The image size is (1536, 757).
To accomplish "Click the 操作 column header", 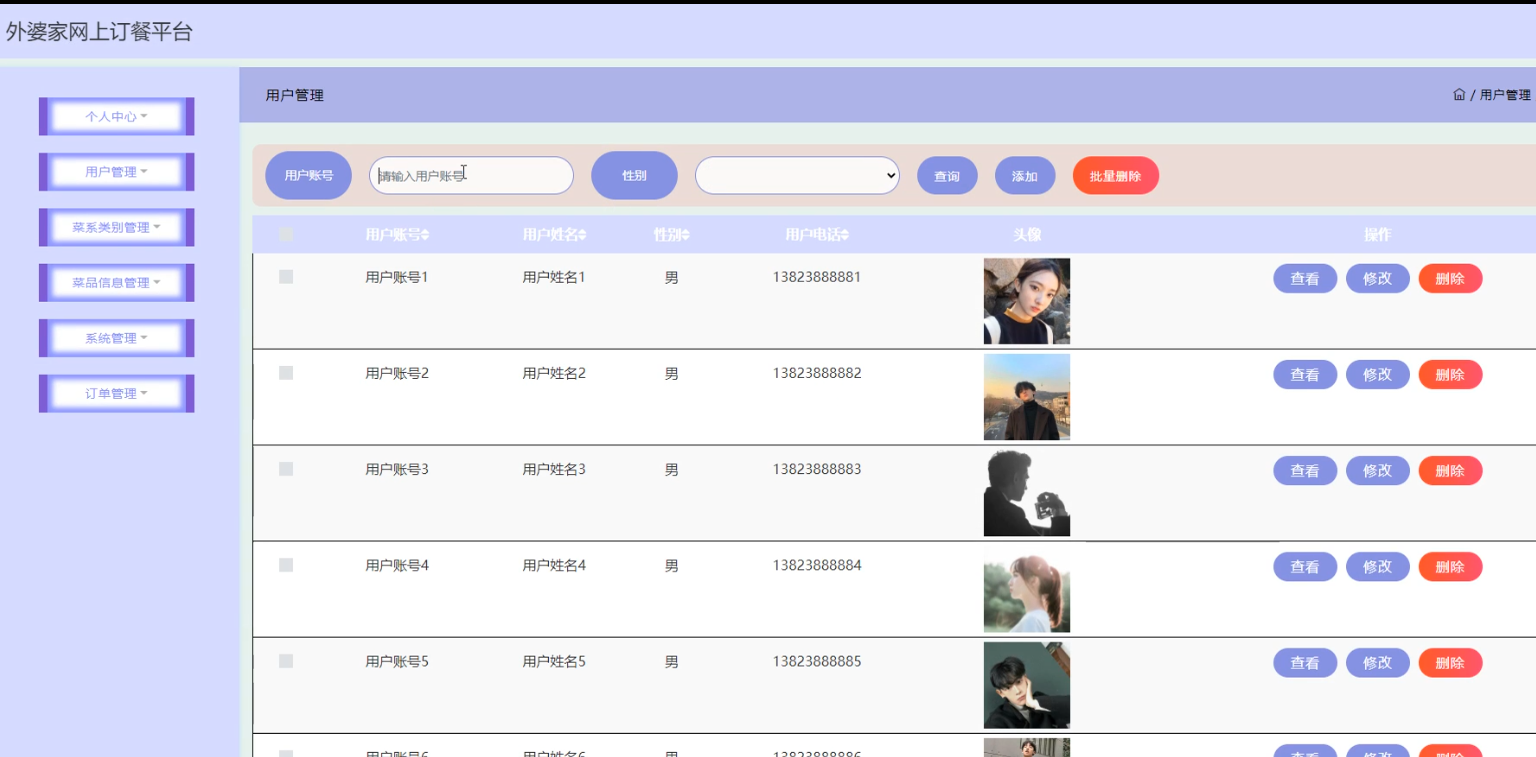I will click(1378, 235).
